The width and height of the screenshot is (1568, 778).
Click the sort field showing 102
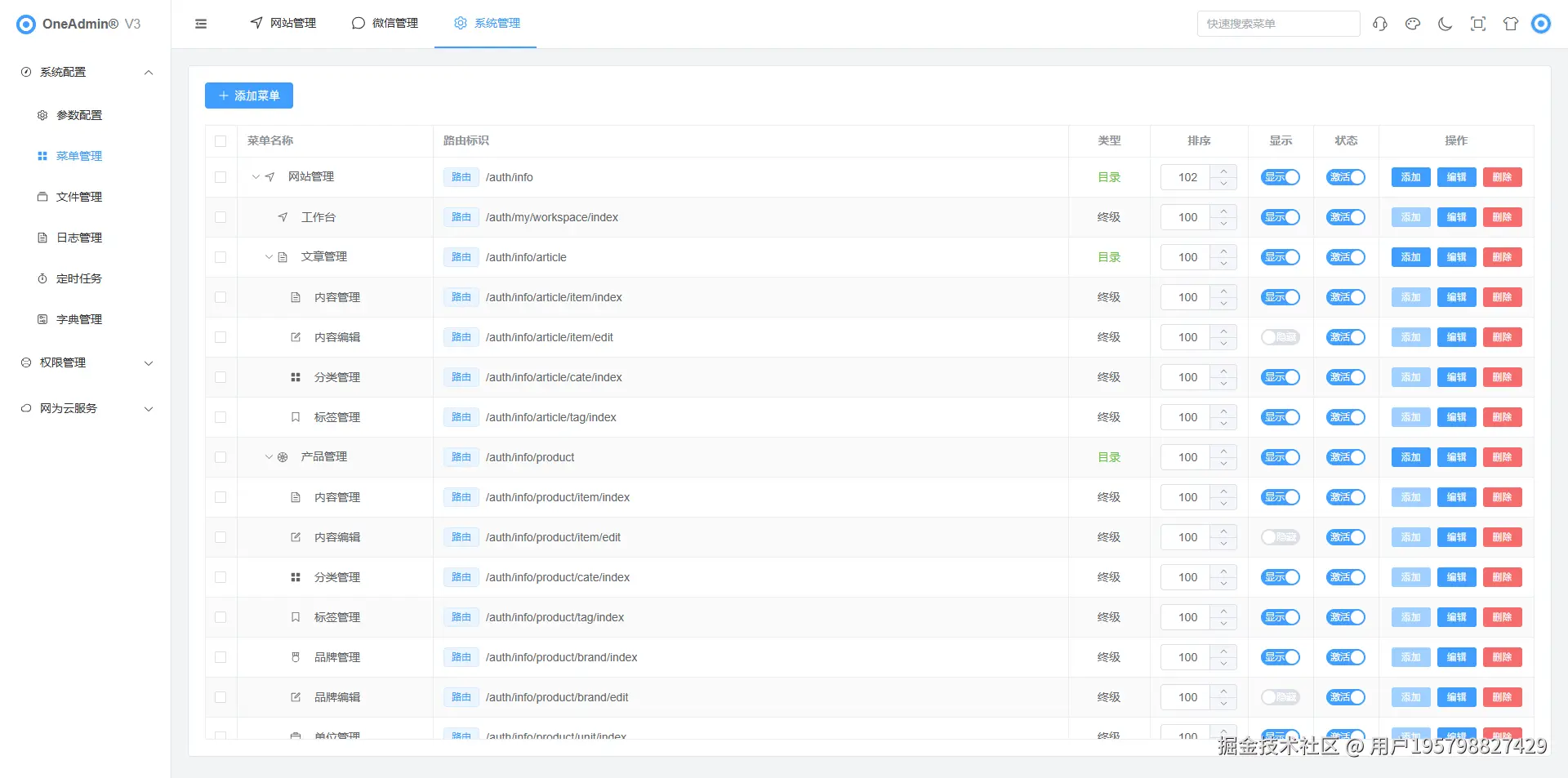click(1187, 177)
